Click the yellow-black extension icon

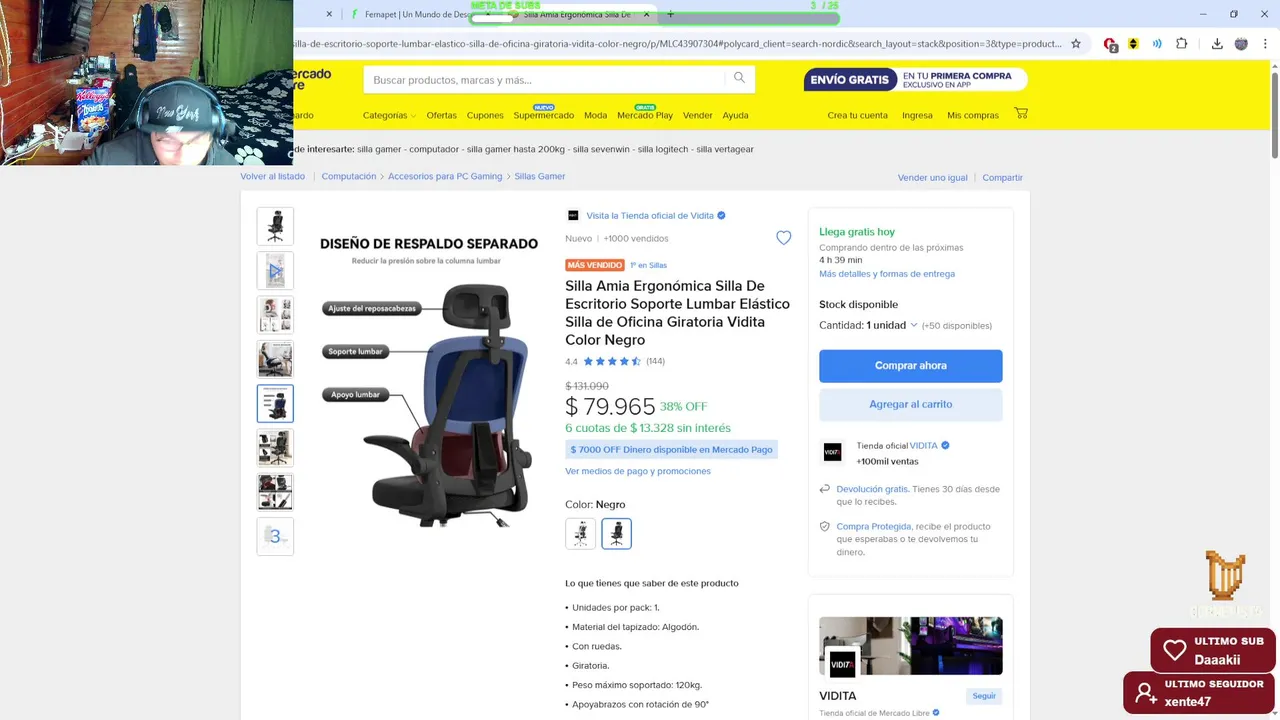tap(1133, 44)
